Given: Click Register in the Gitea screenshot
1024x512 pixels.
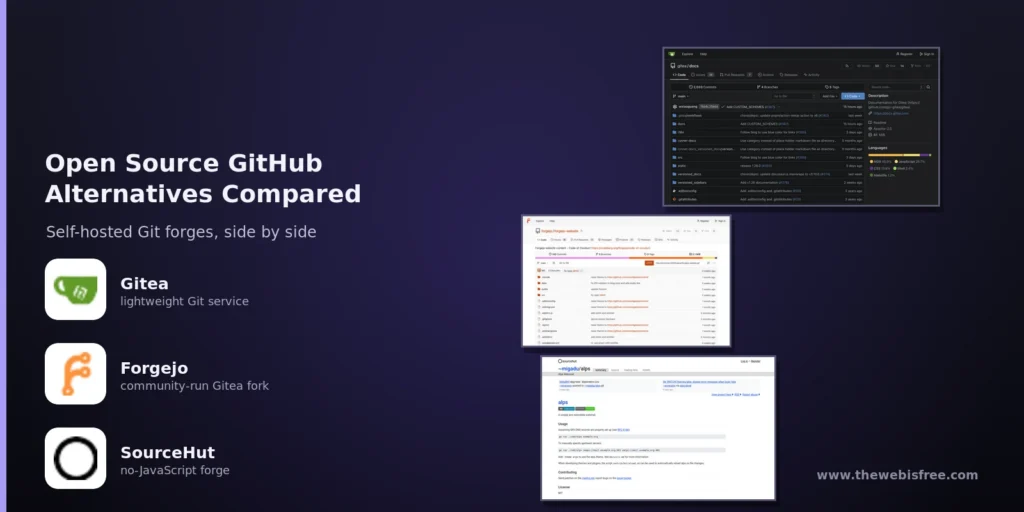Looking at the screenshot, I should pos(904,54).
